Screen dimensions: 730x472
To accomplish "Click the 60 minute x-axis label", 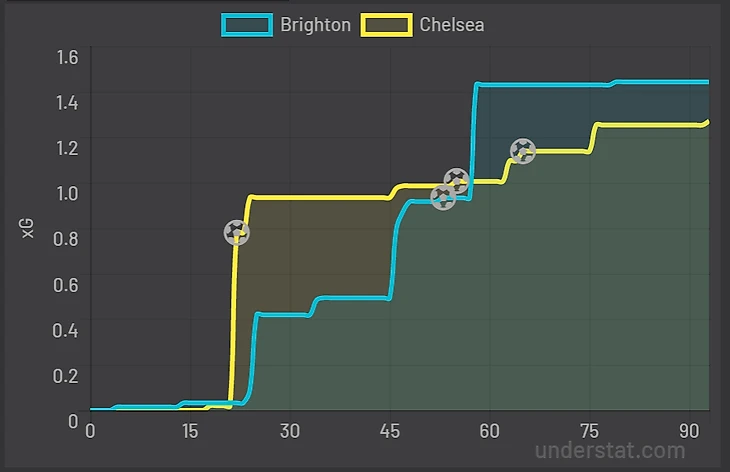I will click(x=489, y=431).
